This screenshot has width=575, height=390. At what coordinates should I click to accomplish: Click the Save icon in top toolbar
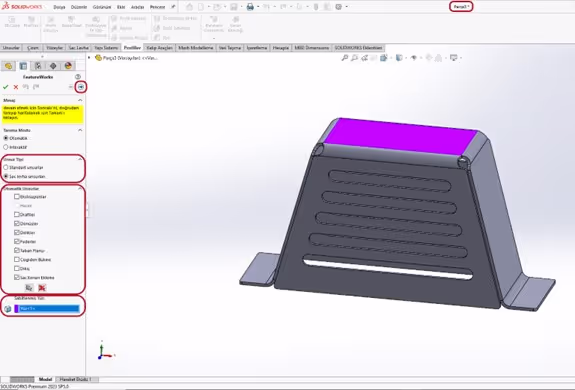(234, 7)
